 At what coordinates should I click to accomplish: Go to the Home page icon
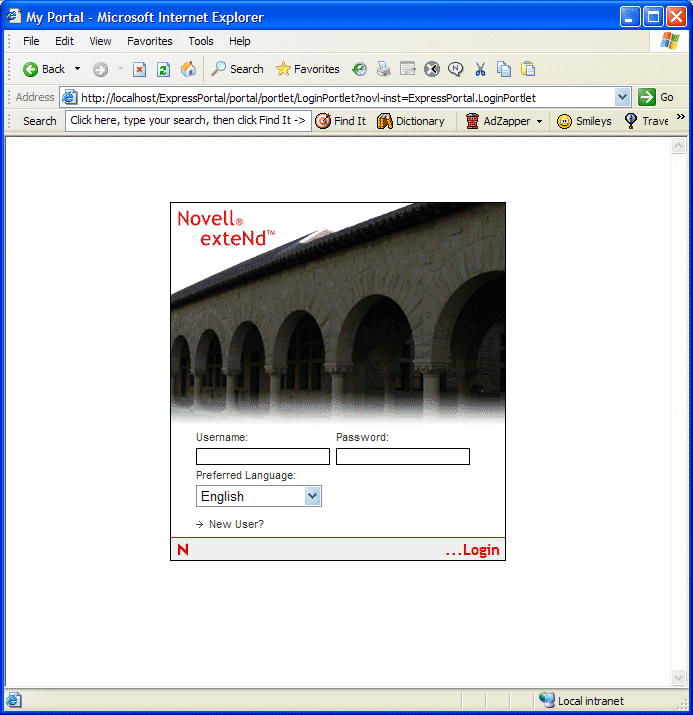click(x=188, y=69)
